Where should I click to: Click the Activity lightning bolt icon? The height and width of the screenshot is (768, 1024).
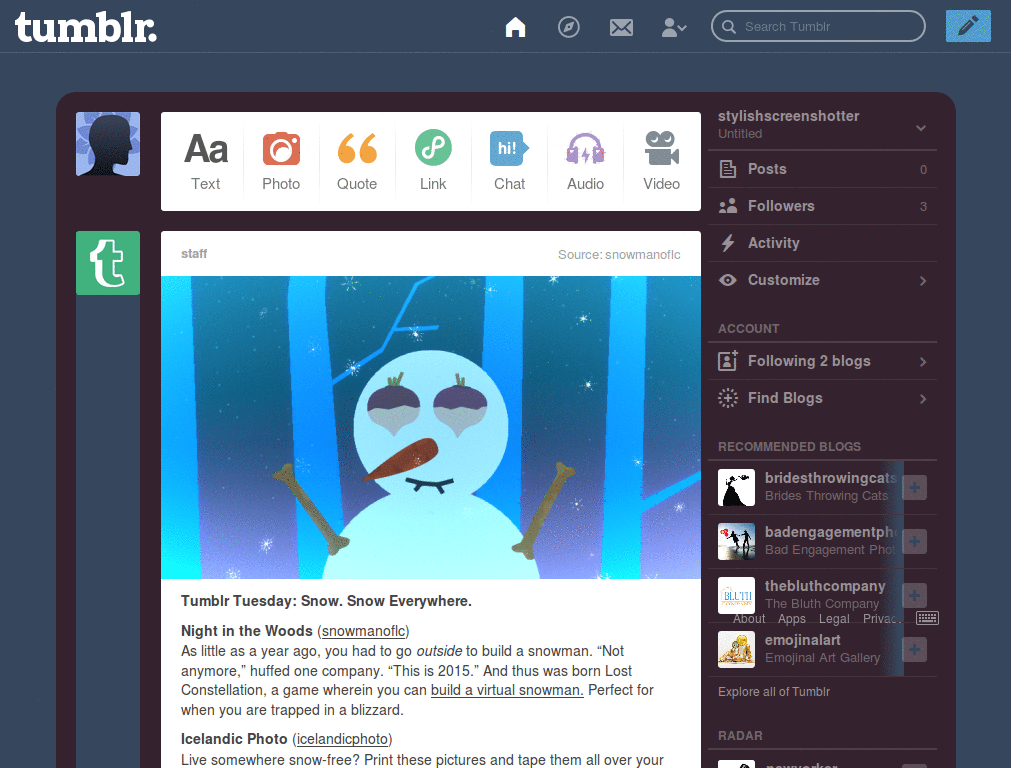(x=728, y=243)
